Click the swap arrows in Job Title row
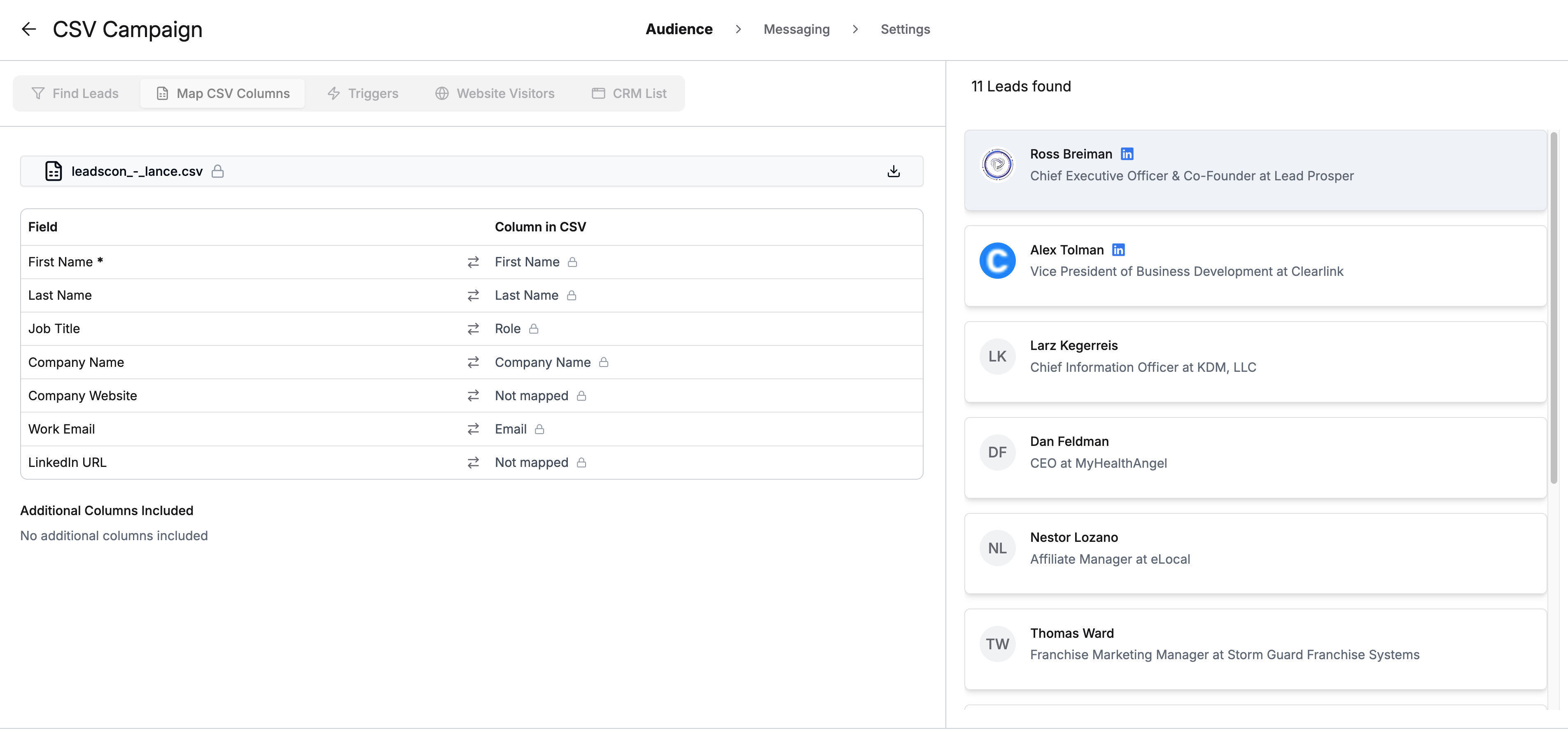Viewport: 1568px width, 737px height. tap(473, 329)
